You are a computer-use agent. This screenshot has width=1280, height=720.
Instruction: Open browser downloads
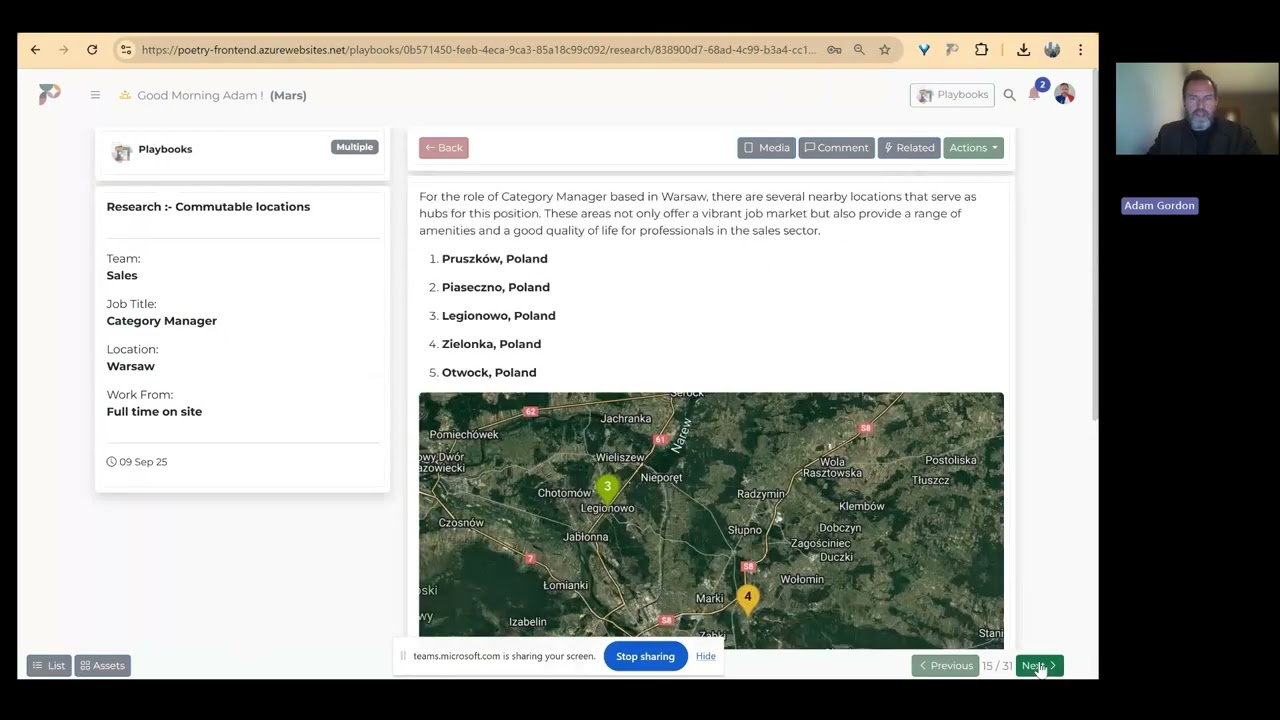(1023, 49)
